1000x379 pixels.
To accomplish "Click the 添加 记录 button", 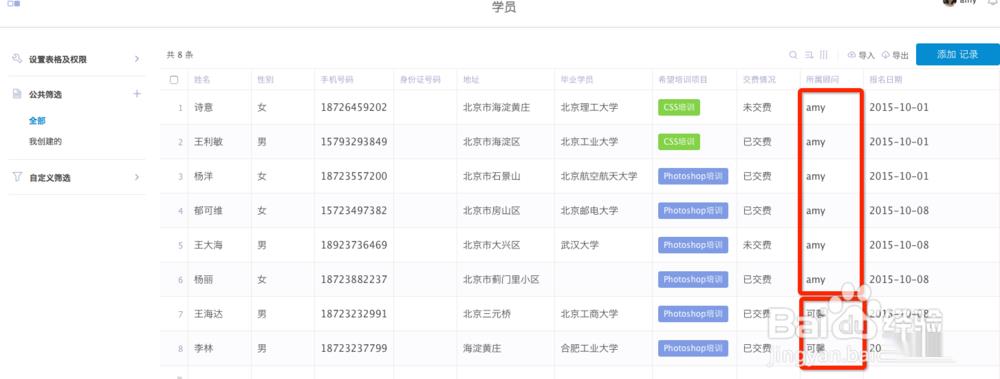I will click(957, 55).
